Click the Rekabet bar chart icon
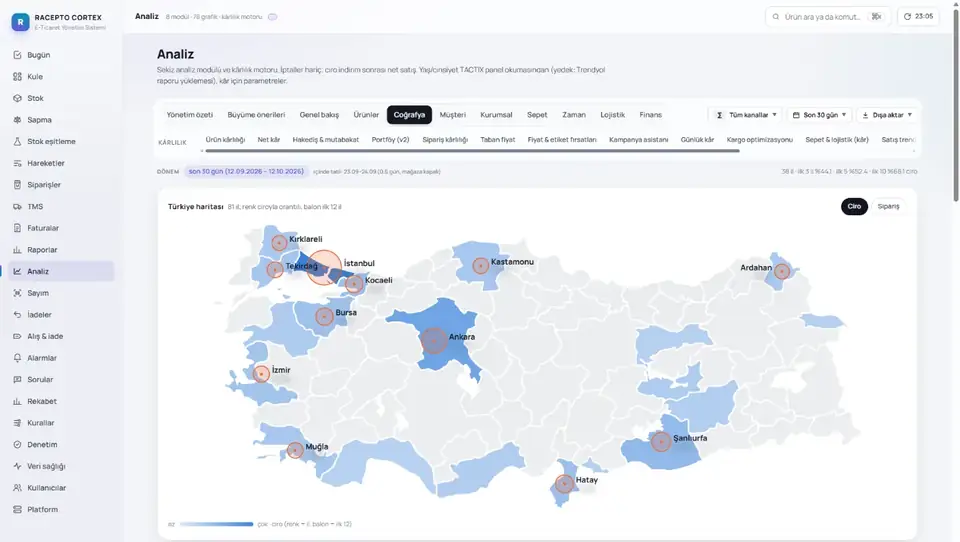960x542 pixels. (x=17, y=401)
